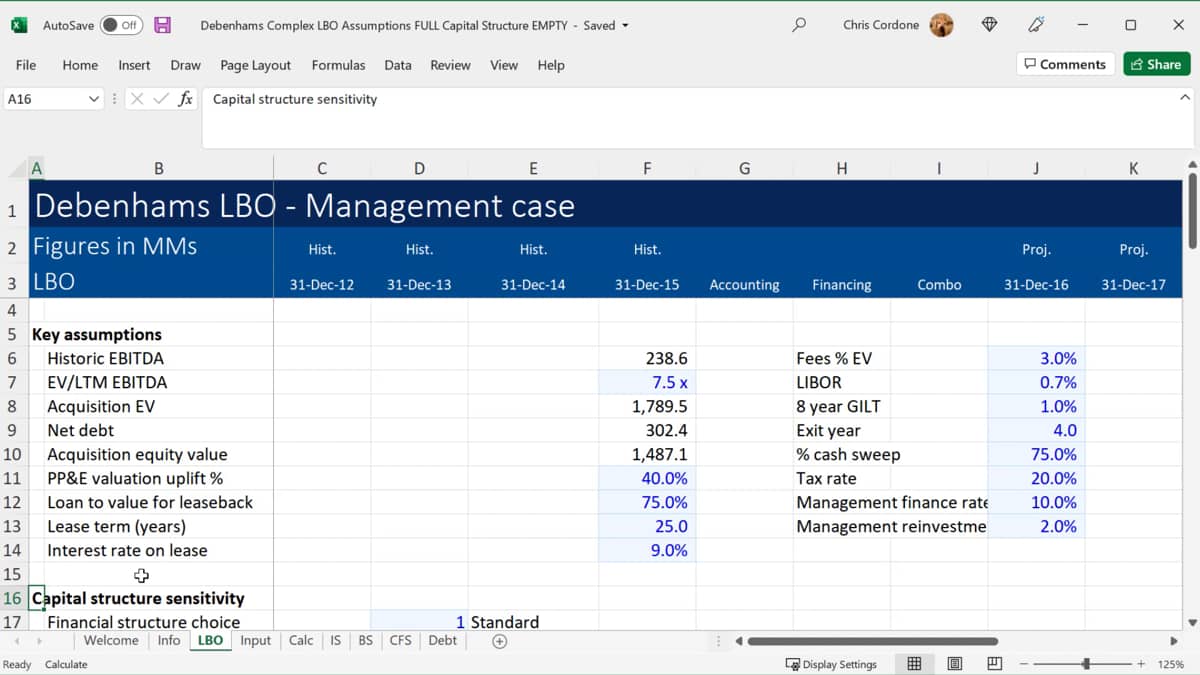This screenshot has height=675, width=1200.
Task: Switch to Normal view icon
Action: click(x=914, y=664)
